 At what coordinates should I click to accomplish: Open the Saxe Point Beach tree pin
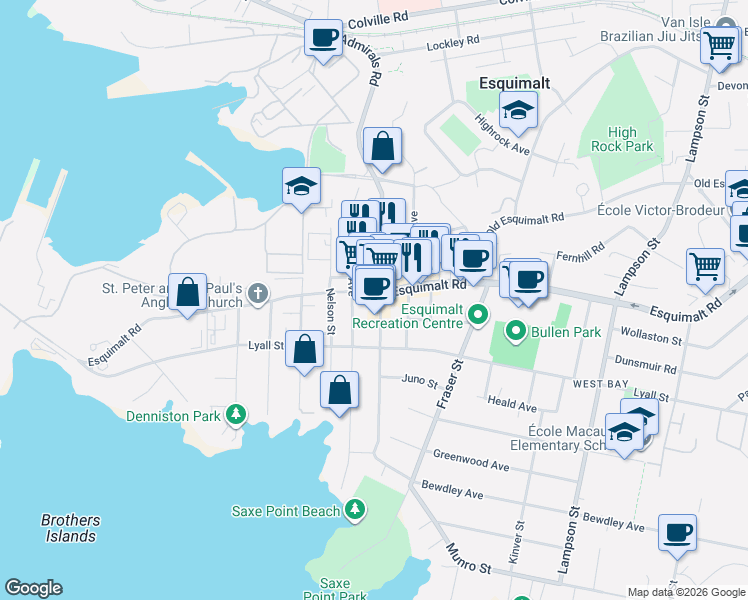tap(354, 510)
